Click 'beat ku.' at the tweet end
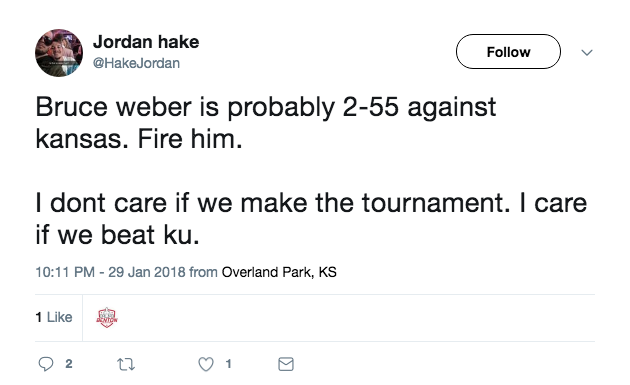This screenshot has width=630, height=385. (150, 235)
